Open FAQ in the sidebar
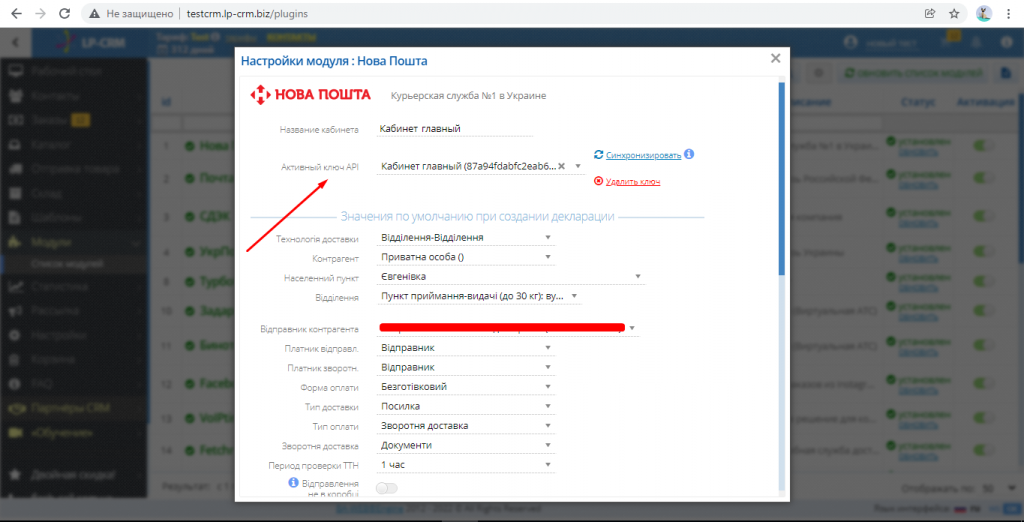 74,383
